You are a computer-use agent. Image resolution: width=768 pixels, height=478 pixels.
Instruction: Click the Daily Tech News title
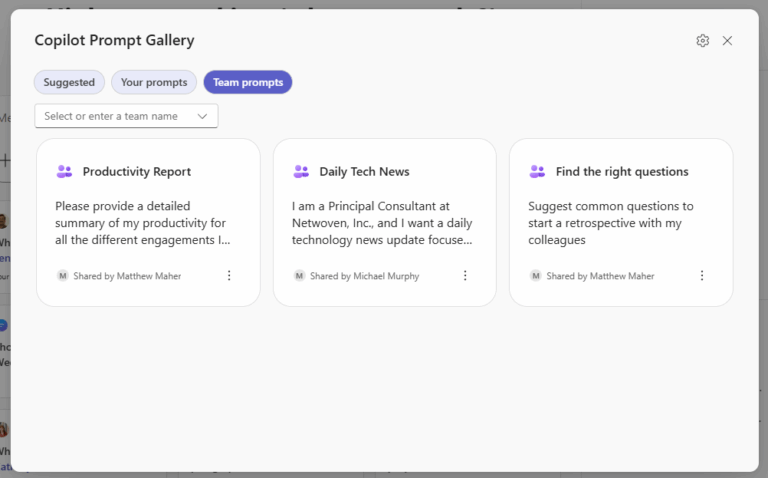click(x=364, y=171)
